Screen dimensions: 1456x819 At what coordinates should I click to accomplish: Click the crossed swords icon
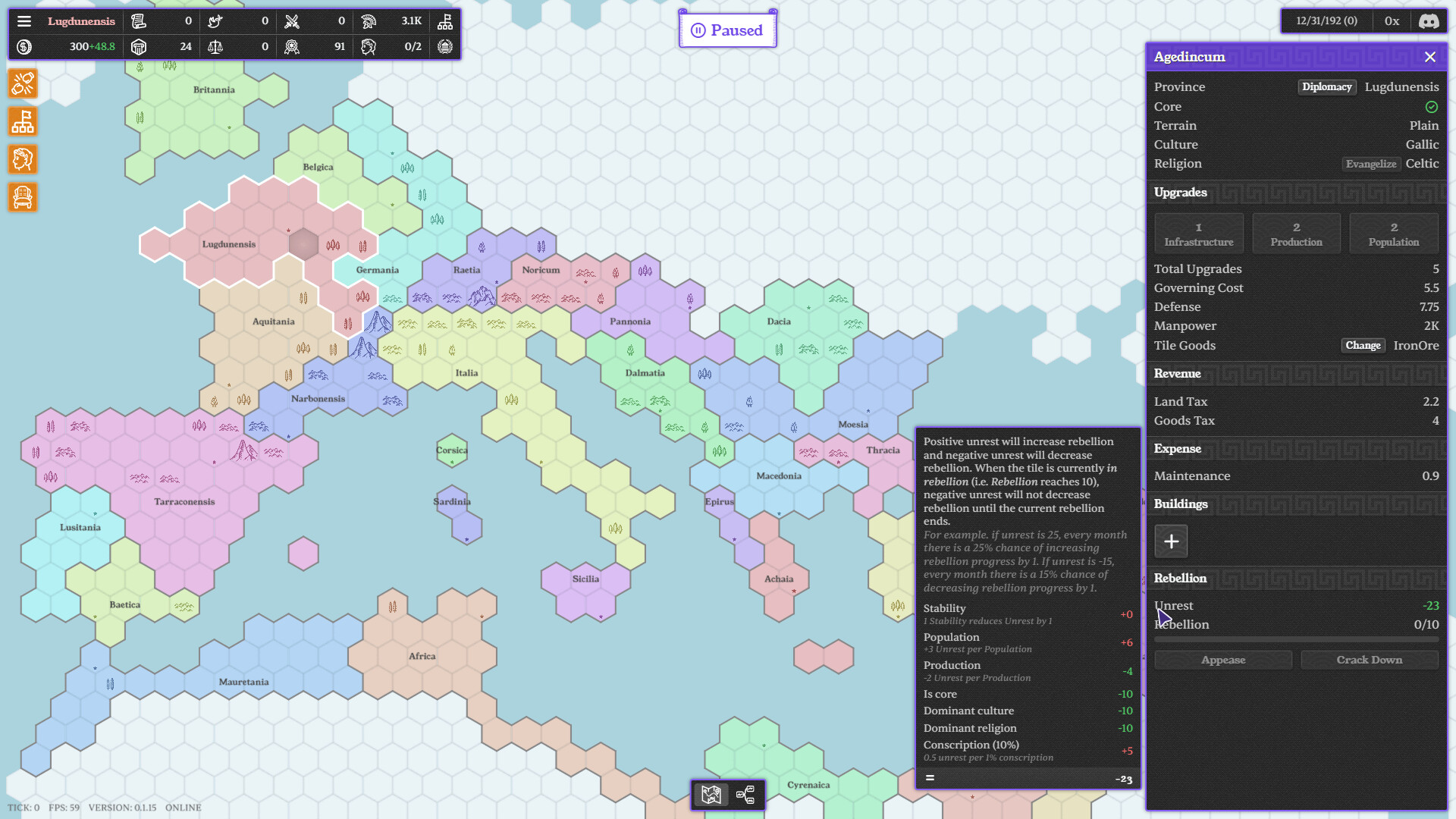pyautogui.click(x=292, y=21)
